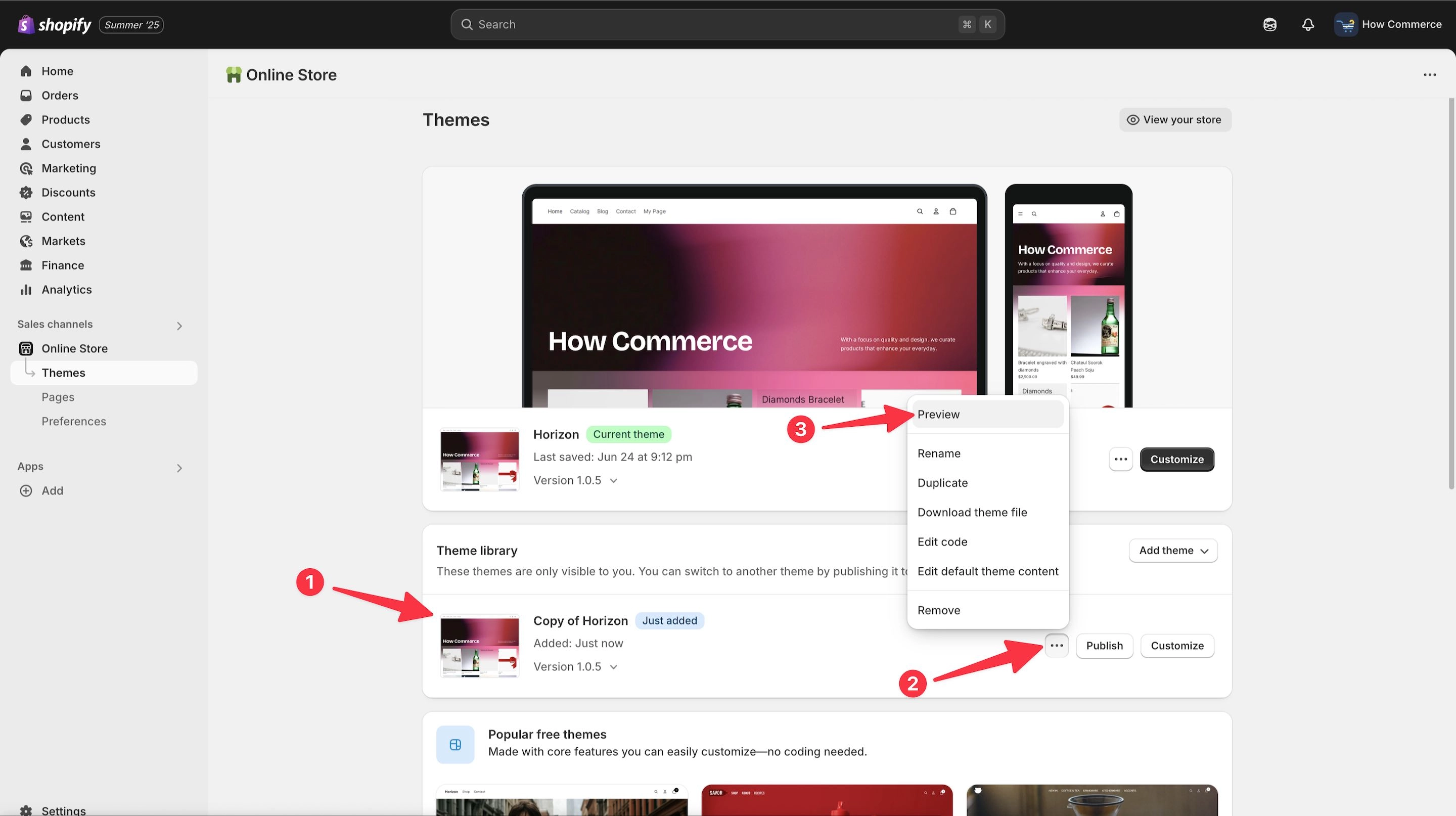Click the search magnifier icon
Viewport: 1456px width, 816px height.
click(466, 24)
